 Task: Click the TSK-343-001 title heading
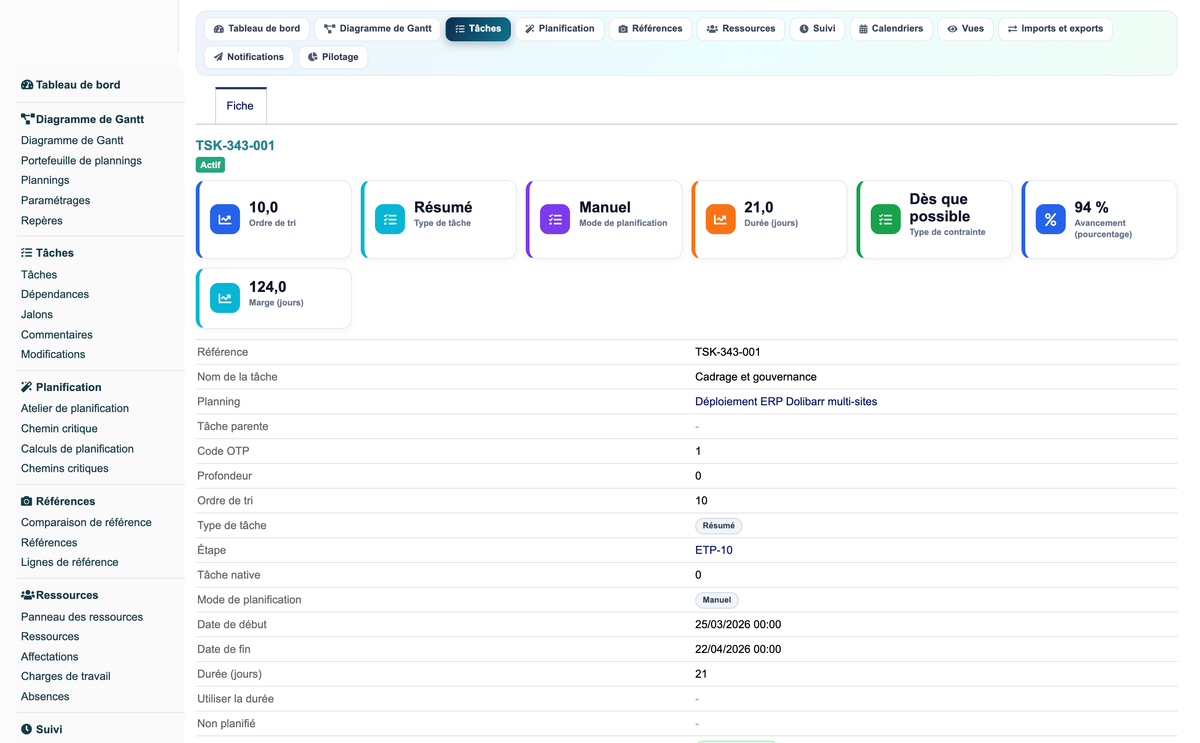point(235,146)
